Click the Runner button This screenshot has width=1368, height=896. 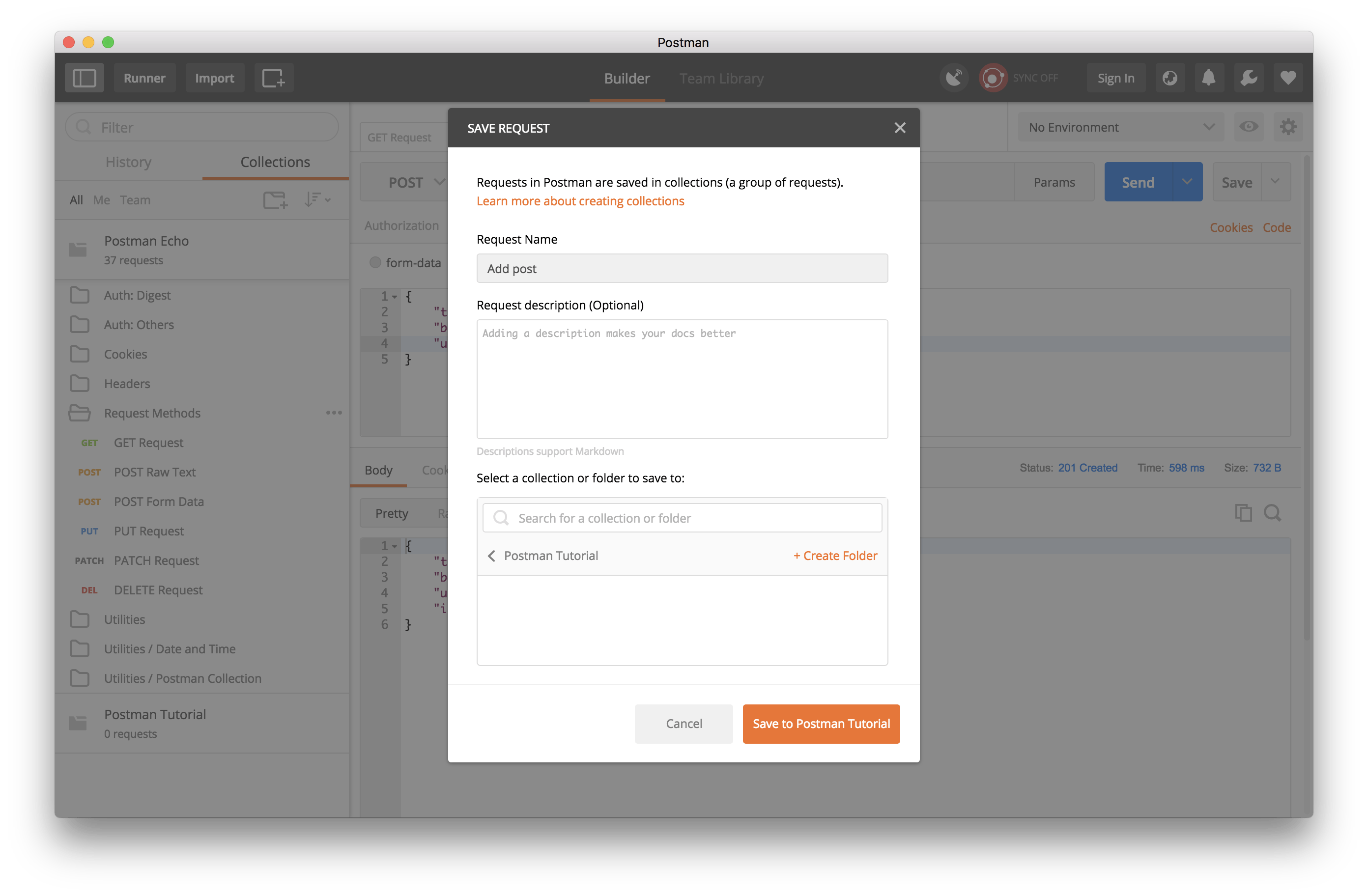pyautogui.click(x=144, y=78)
